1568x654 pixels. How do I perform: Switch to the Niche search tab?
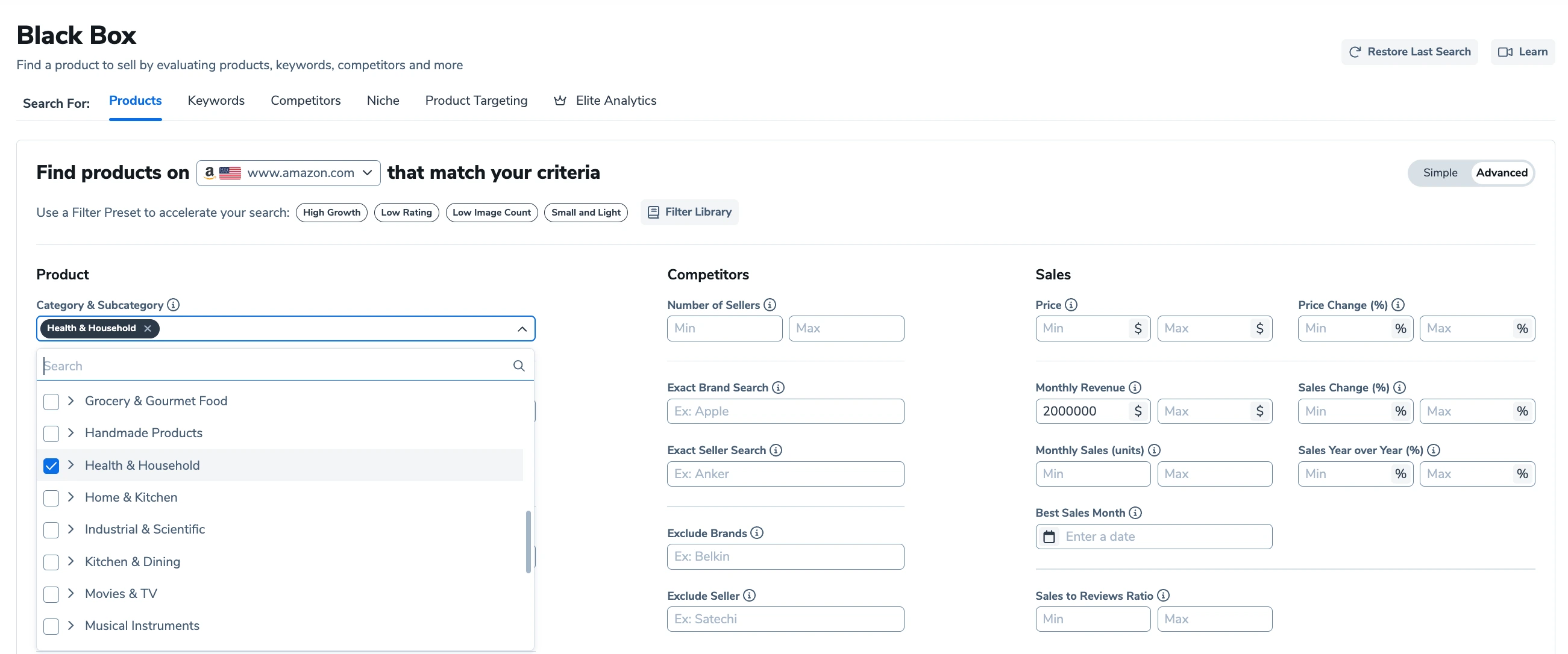point(383,99)
